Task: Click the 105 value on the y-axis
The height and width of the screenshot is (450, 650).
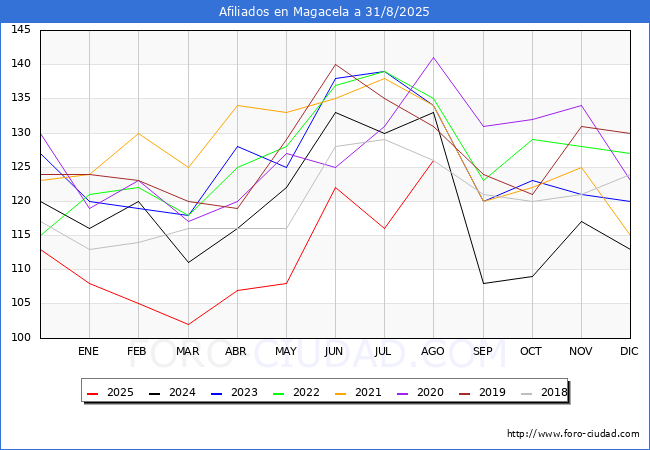Action: tap(21, 303)
